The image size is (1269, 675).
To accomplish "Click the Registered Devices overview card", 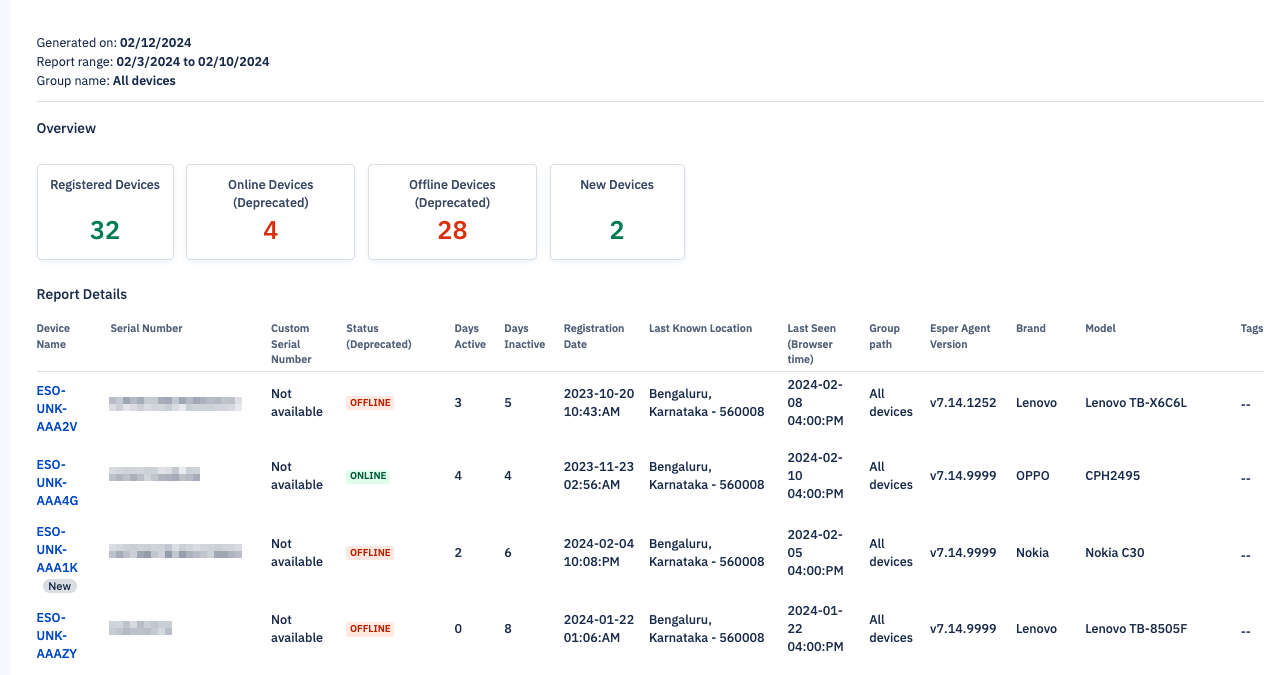I will tap(105, 212).
